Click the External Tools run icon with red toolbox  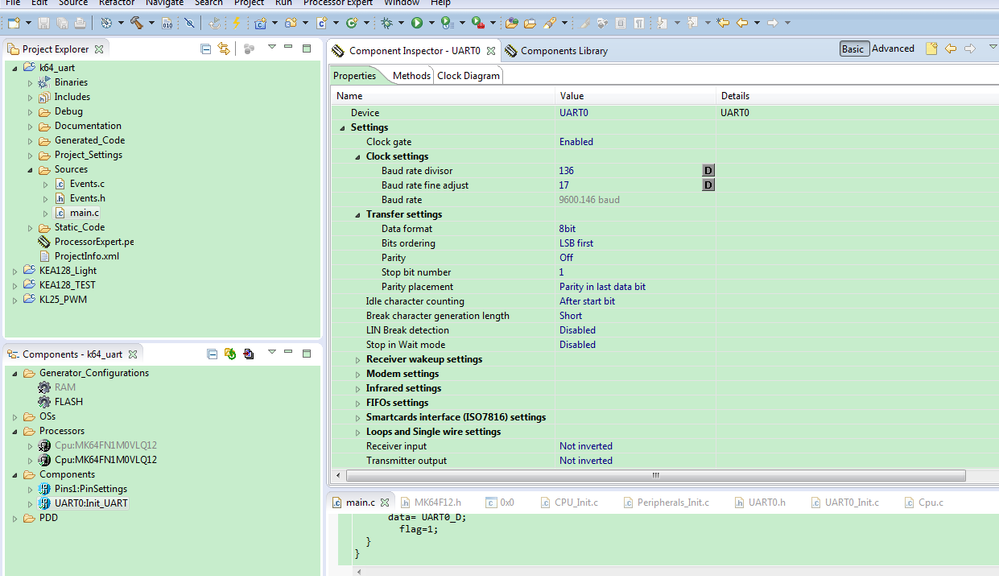[x=478, y=23]
